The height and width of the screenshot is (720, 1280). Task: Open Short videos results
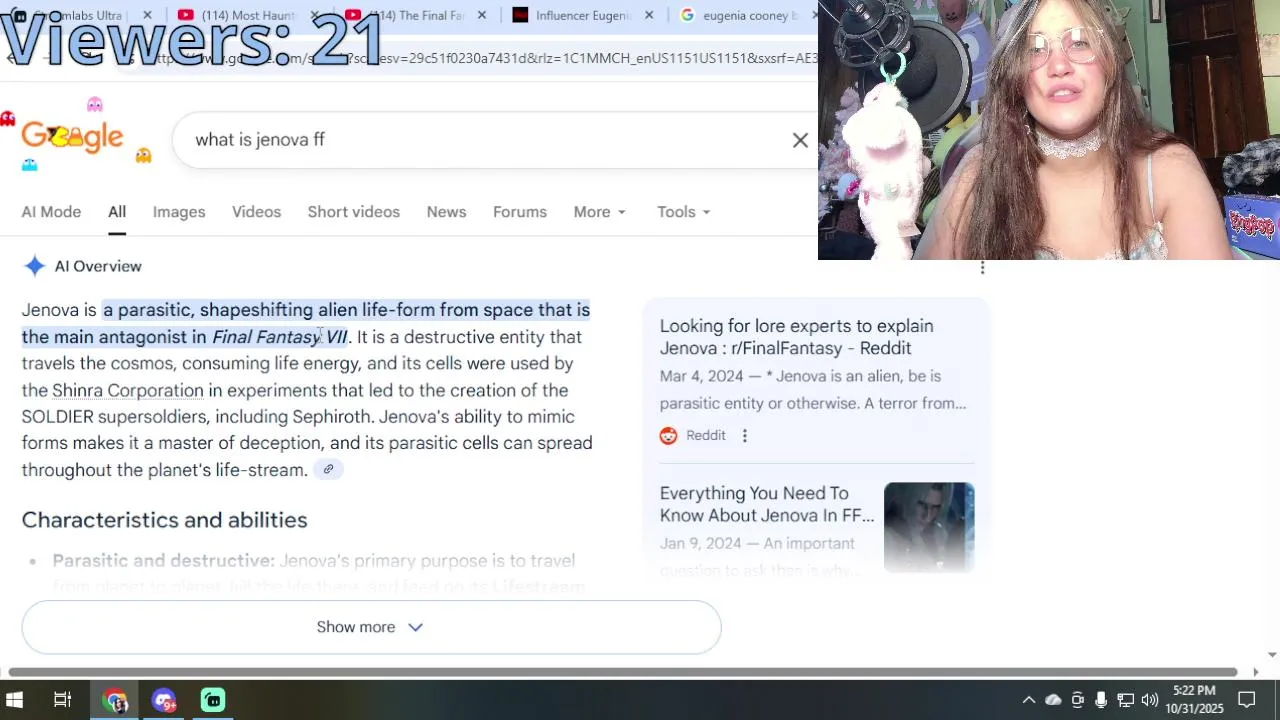(x=353, y=212)
